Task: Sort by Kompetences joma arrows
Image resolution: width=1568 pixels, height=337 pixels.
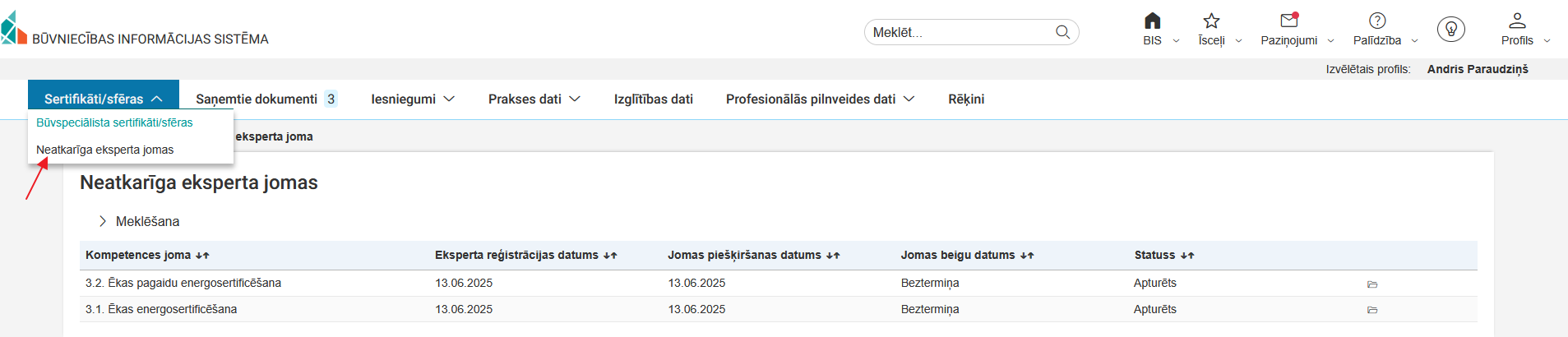Action: coord(202,256)
